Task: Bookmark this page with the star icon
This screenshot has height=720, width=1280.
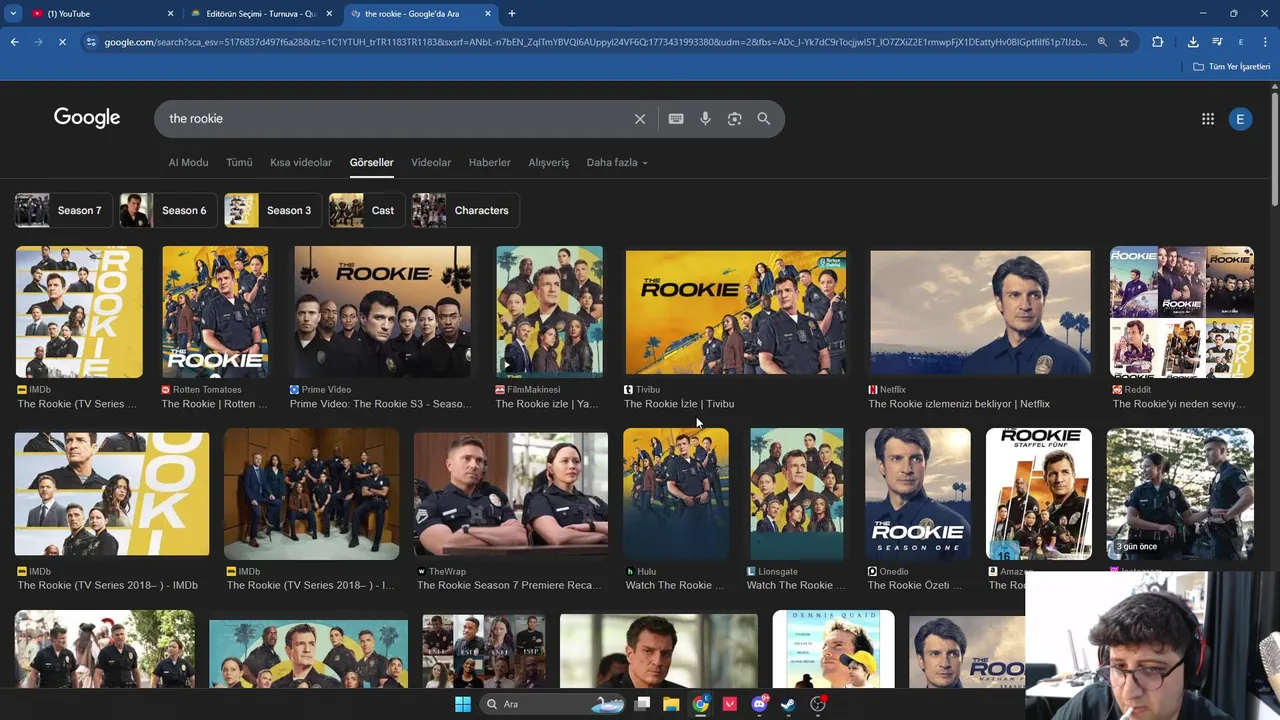Action: tap(1124, 42)
